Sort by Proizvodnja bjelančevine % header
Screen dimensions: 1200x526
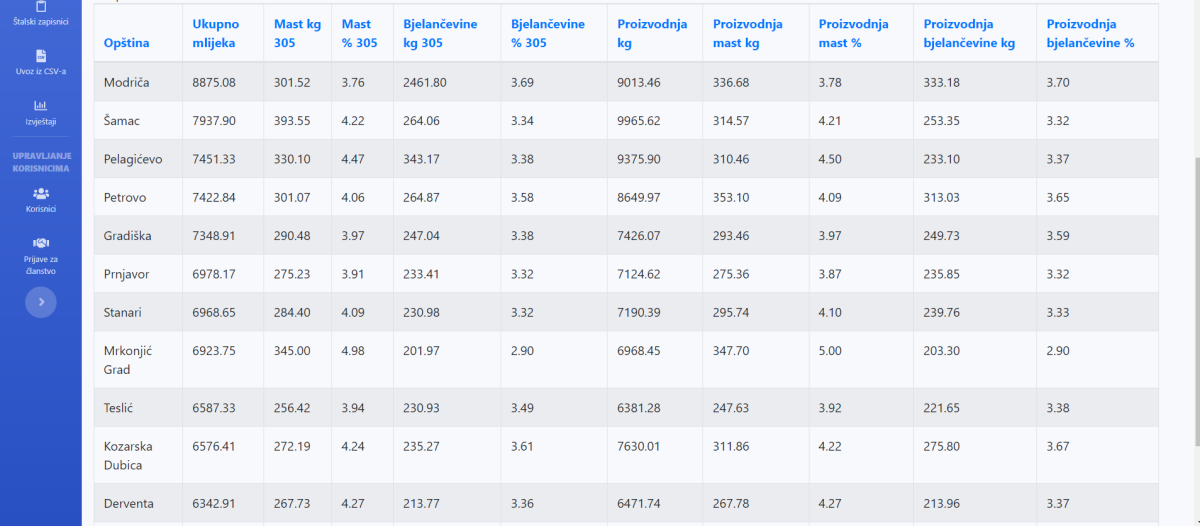(1090, 34)
